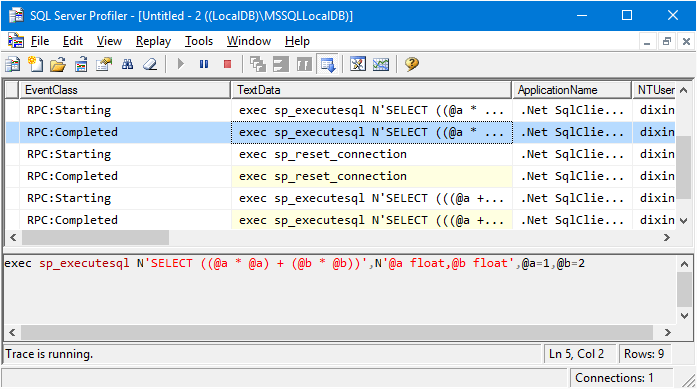Open the File menu

40,41
